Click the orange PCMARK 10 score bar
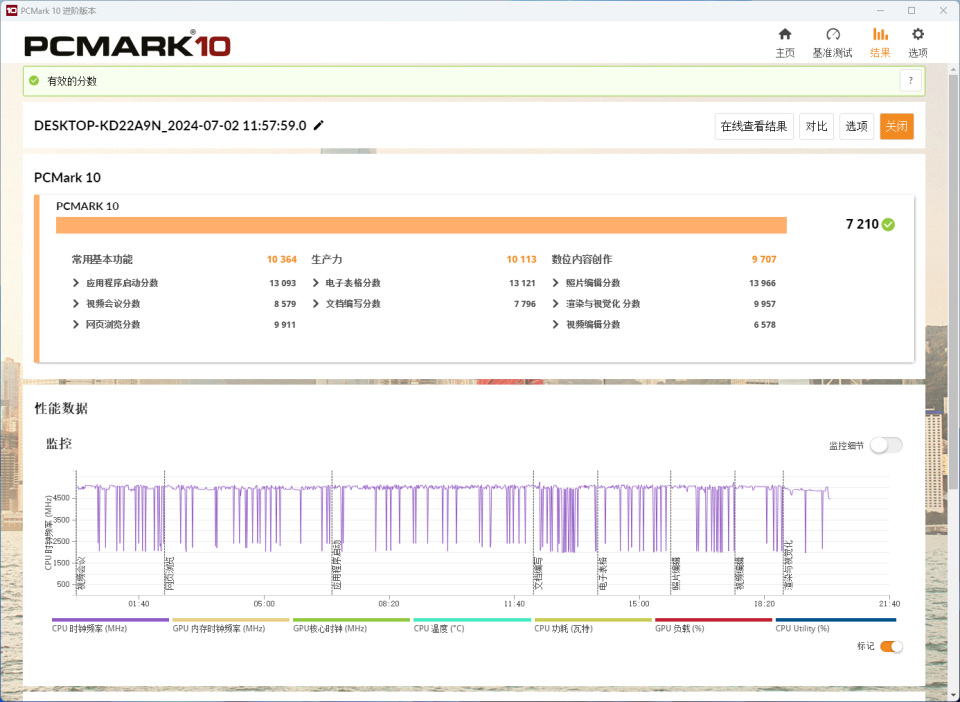 click(421, 225)
